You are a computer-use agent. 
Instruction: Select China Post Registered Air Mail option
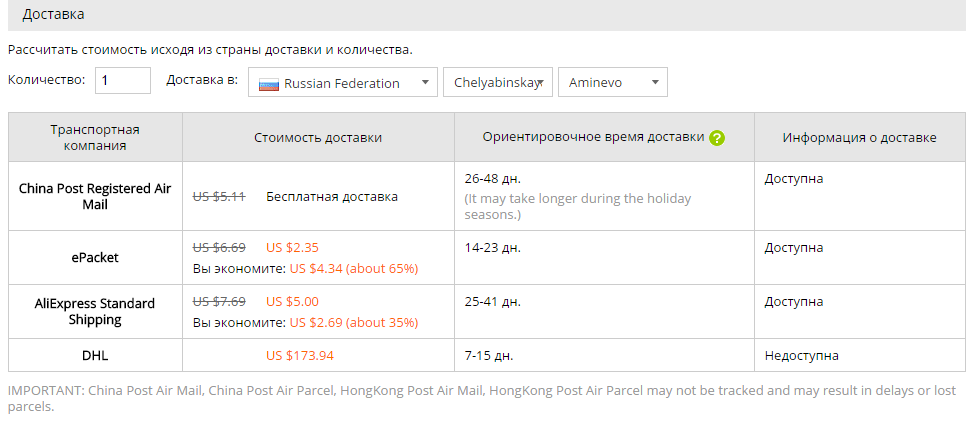pyautogui.click(x=96, y=196)
